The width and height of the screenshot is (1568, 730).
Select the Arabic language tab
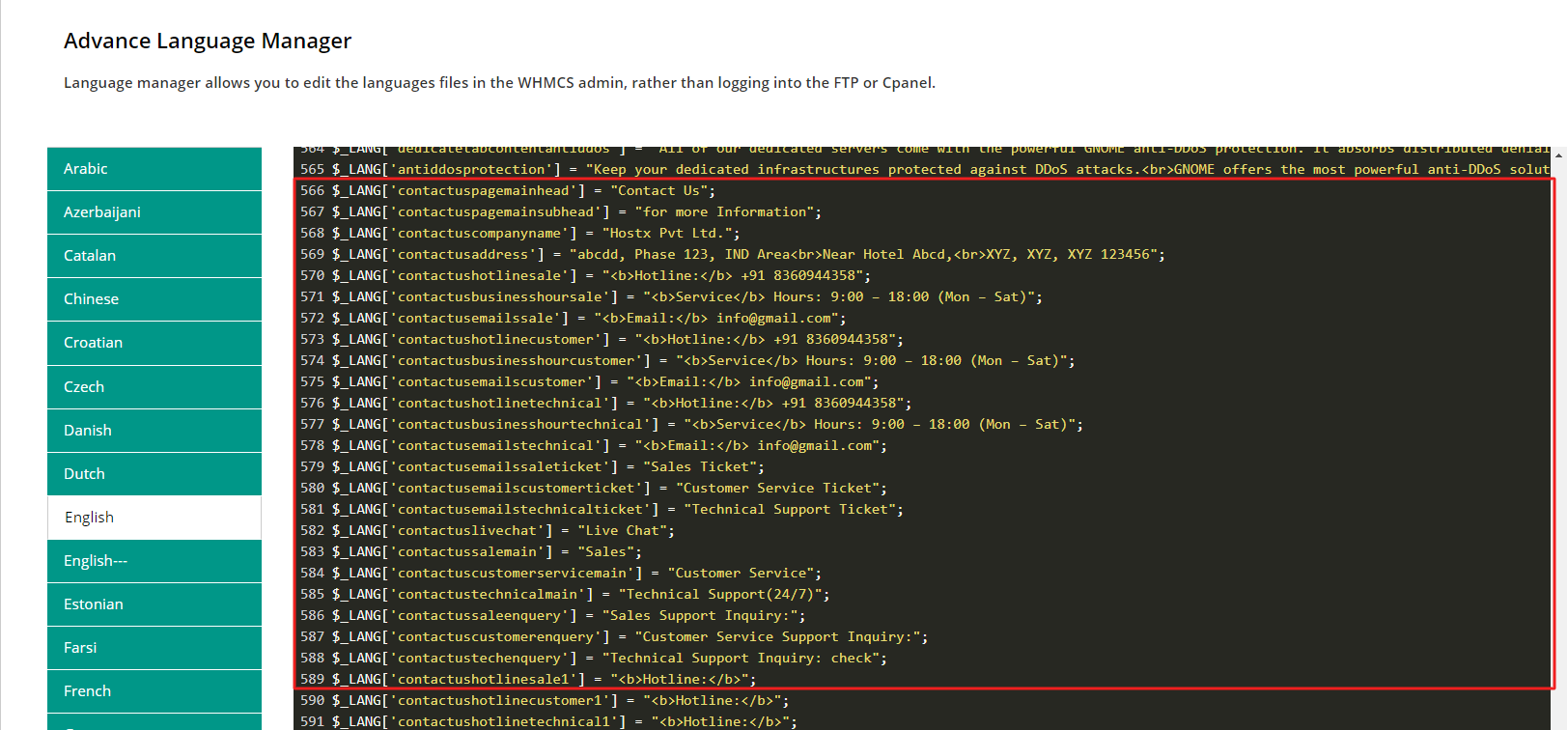[154, 169]
